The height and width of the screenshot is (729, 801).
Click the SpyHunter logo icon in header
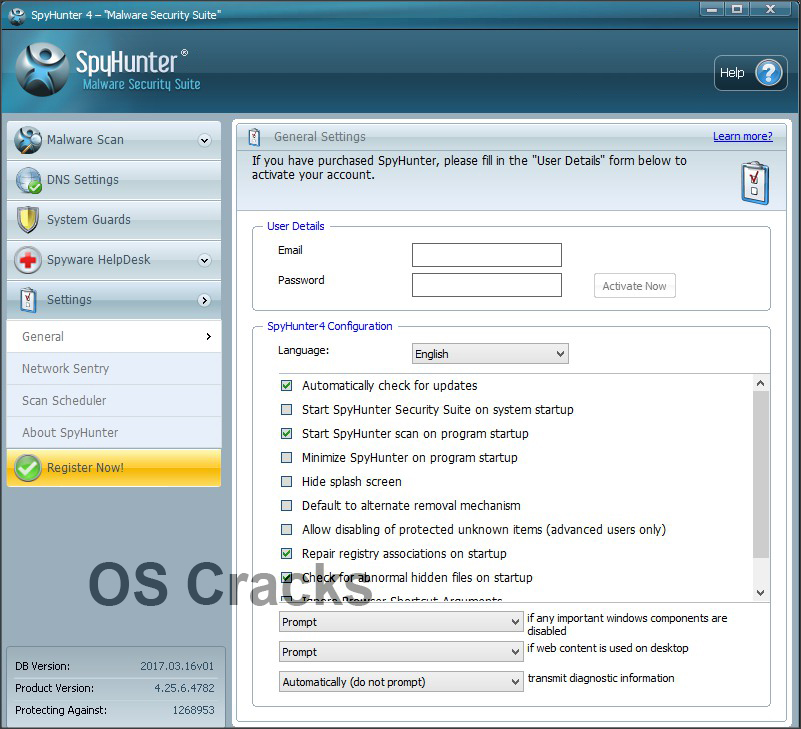(42, 69)
